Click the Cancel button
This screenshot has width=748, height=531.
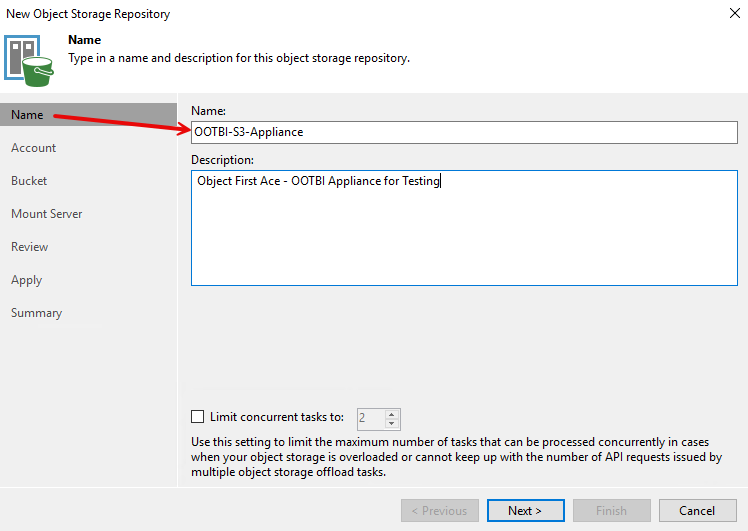697,510
